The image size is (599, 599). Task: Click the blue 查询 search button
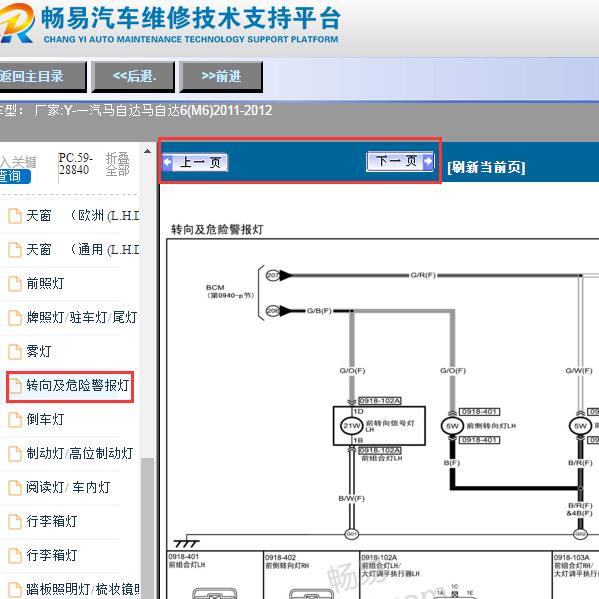click(x=15, y=176)
